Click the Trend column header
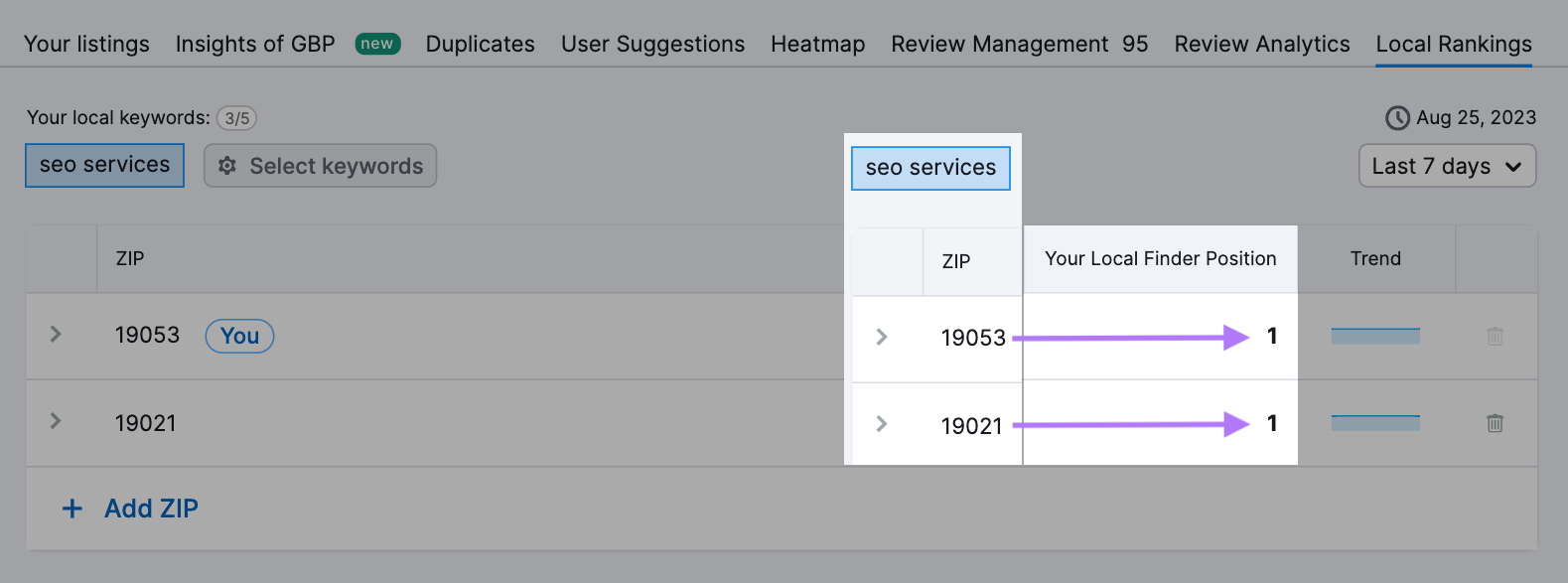 pyautogui.click(x=1375, y=258)
